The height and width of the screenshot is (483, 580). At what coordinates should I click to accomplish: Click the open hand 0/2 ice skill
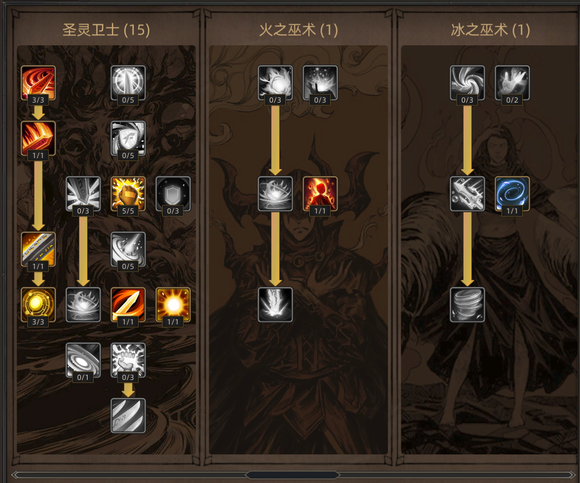click(512, 83)
